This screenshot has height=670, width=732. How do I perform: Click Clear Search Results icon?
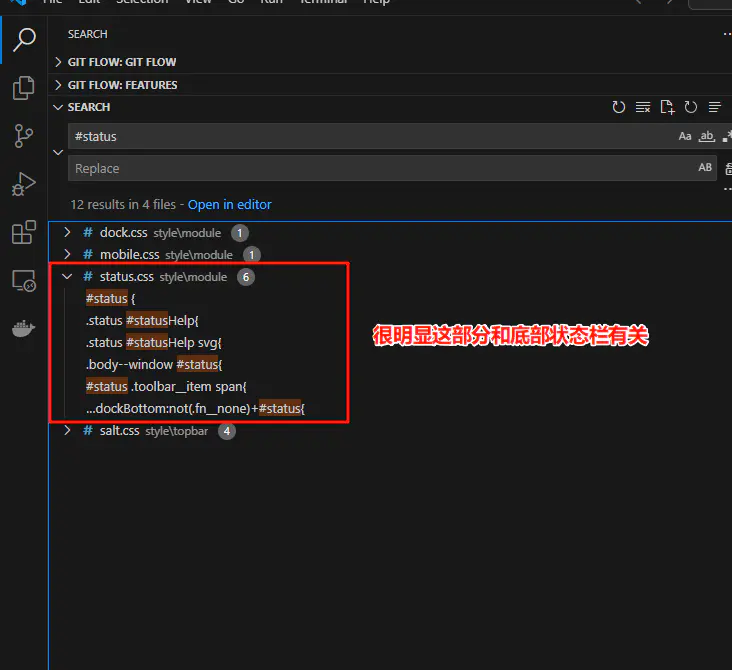pos(643,107)
